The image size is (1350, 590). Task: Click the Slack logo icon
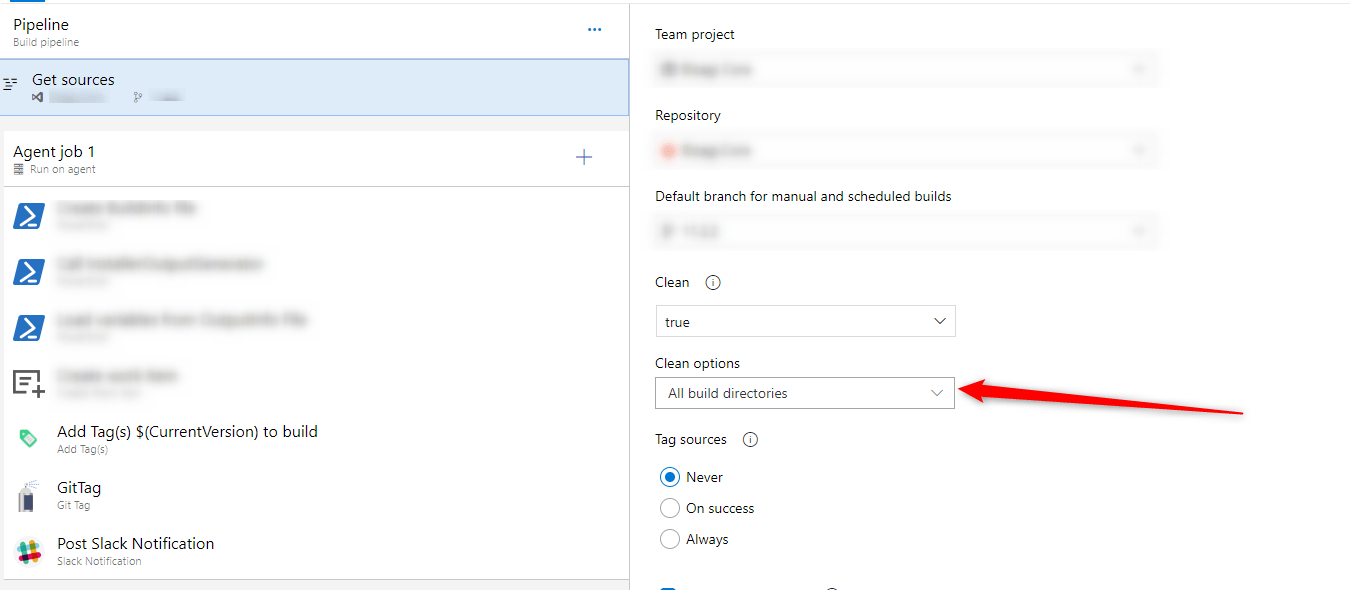point(28,551)
